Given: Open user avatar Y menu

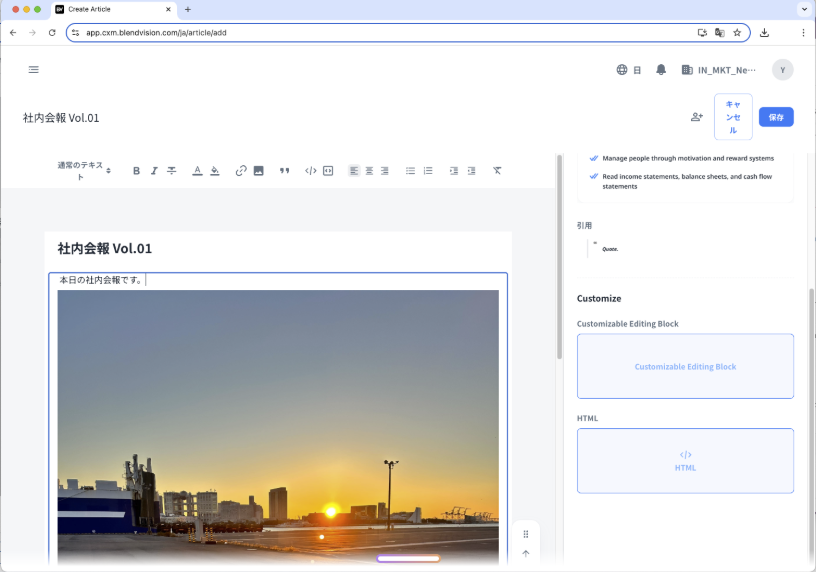Looking at the screenshot, I should point(782,70).
